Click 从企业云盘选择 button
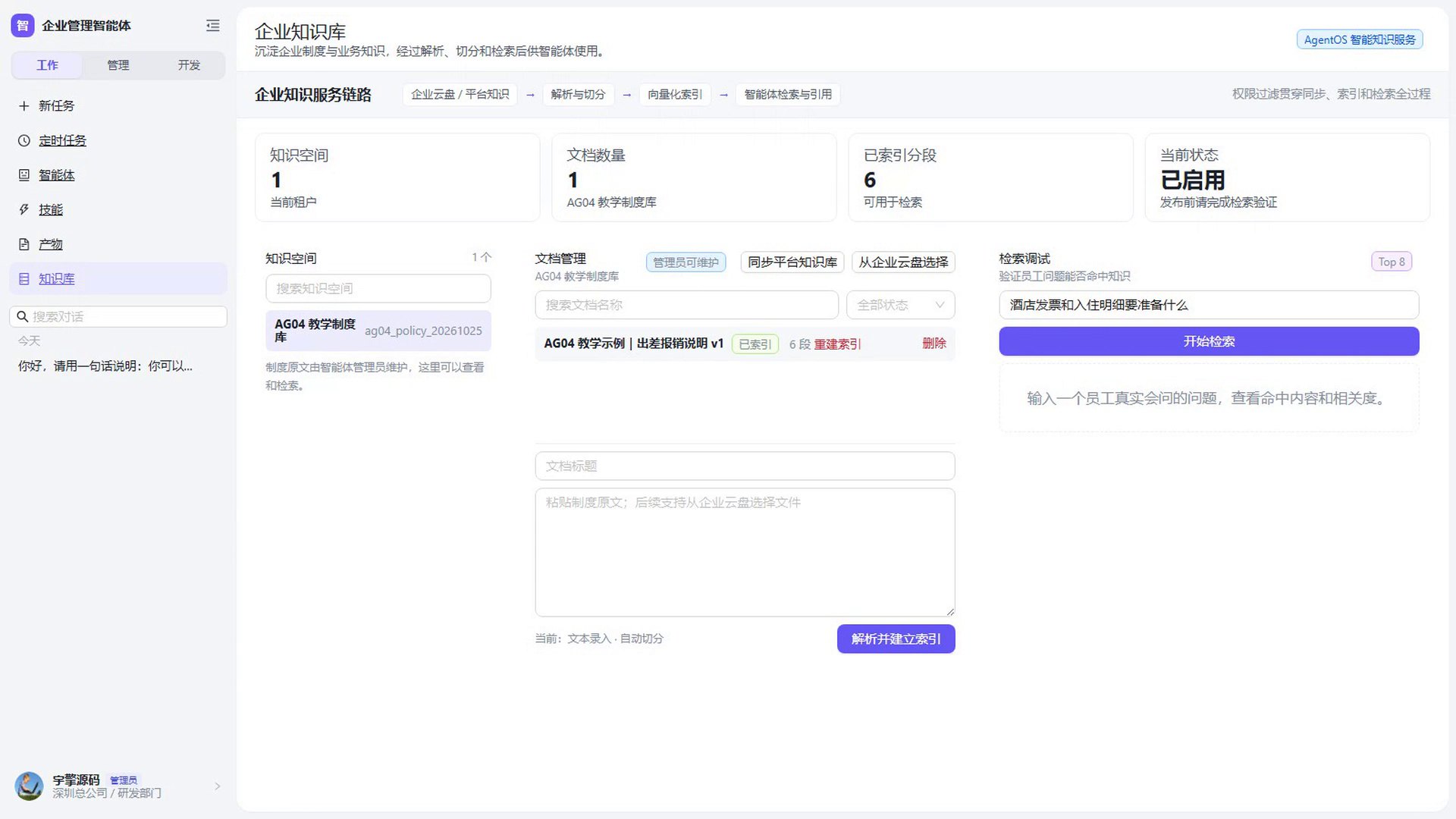The height and width of the screenshot is (819, 1456). coord(903,262)
